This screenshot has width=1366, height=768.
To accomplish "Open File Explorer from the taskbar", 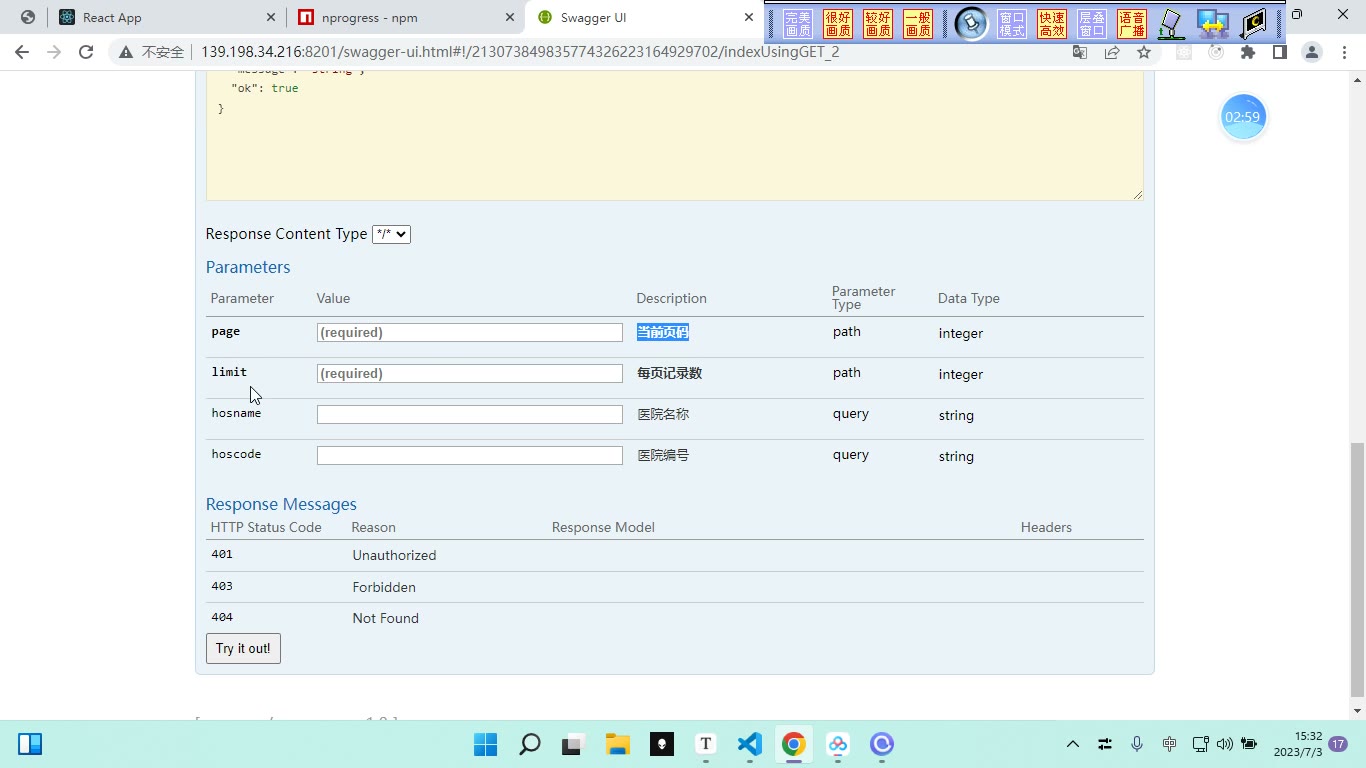I will coord(618,744).
